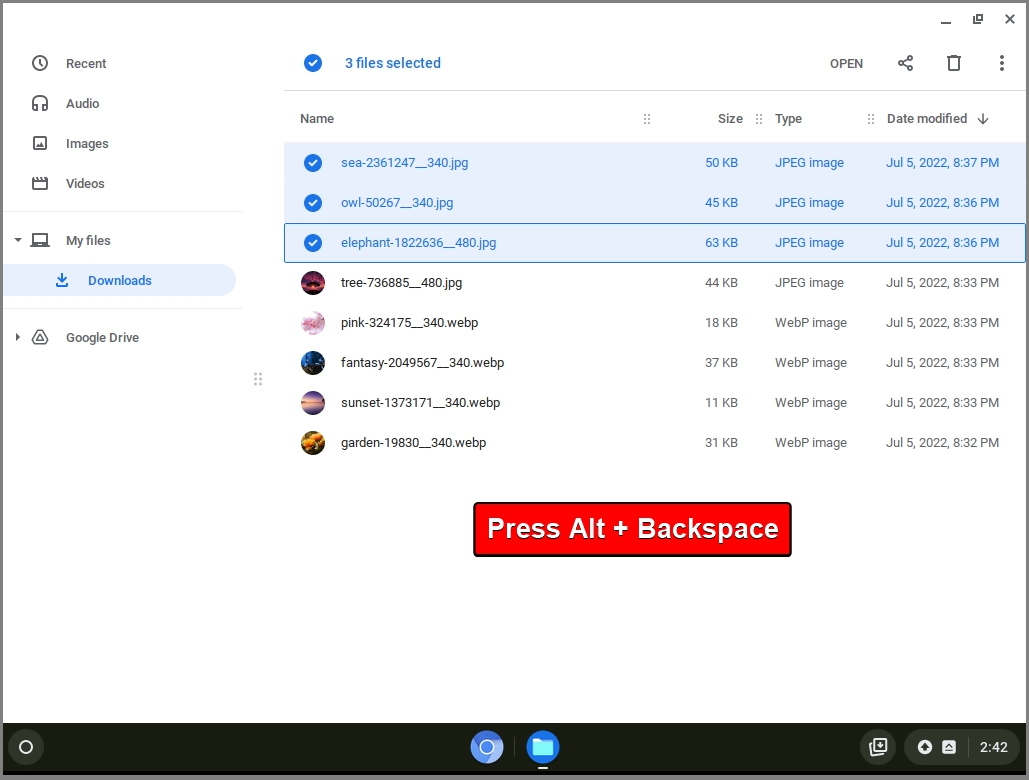Expand the Google Drive tree item

(x=17, y=337)
